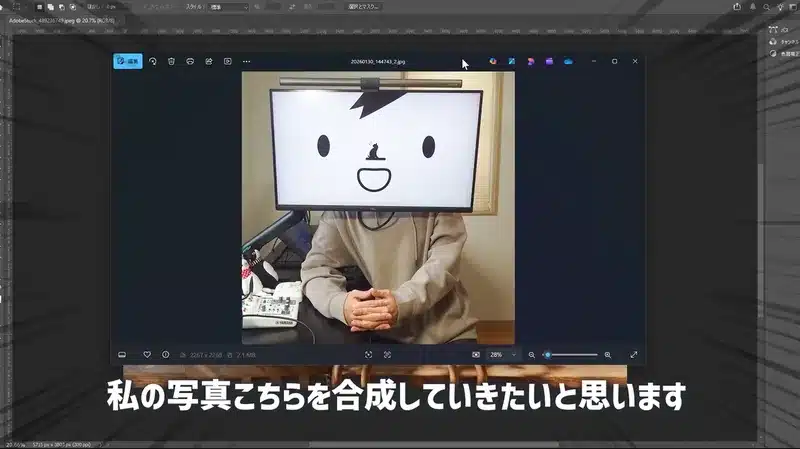The image size is (800, 449).
Task: Rotate the photo using the rotate icon
Action: pyautogui.click(x=153, y=61)
